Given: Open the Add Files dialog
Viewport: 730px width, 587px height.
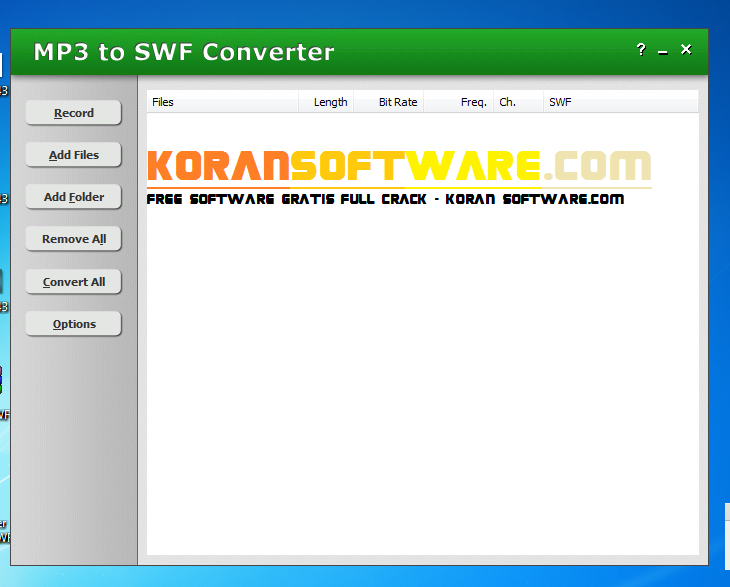Looking at the screenshot, I should [74, 155].
